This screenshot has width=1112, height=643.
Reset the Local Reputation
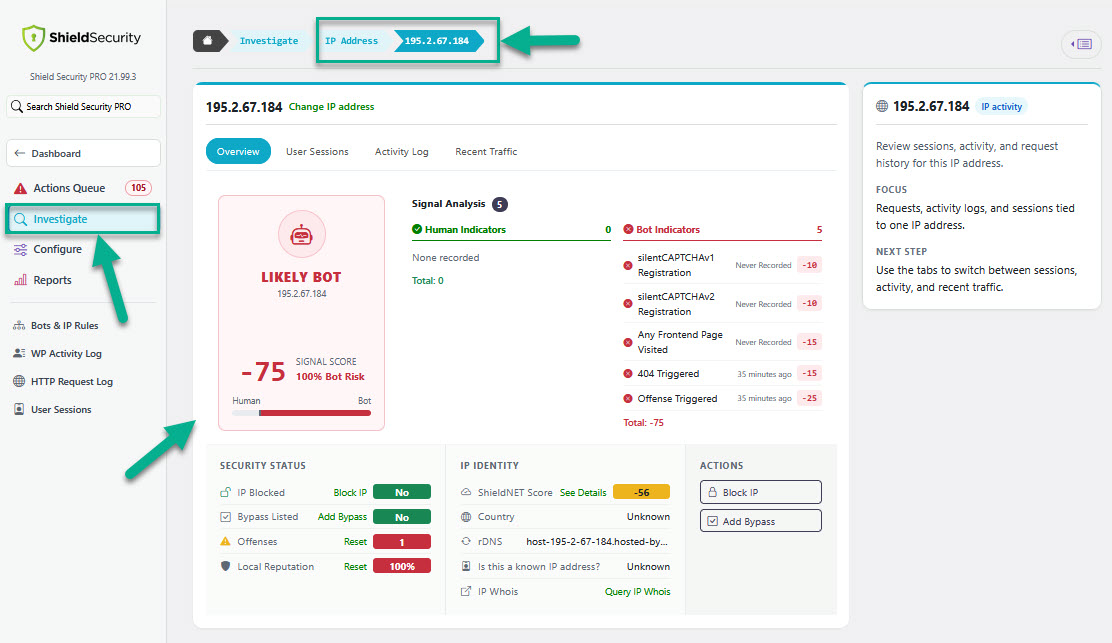pos(355,566)
